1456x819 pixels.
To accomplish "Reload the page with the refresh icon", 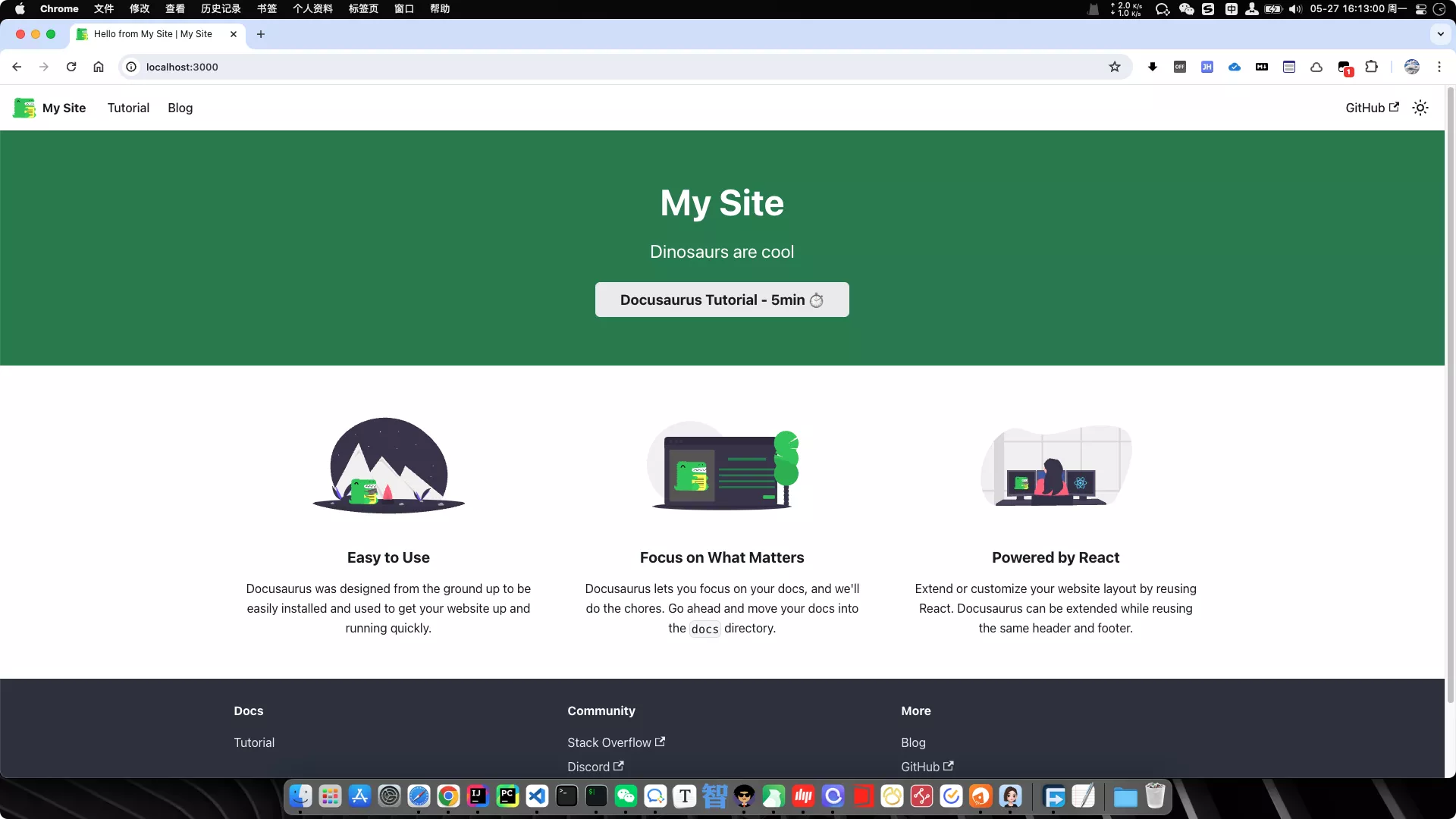I will tap(71, 67).
